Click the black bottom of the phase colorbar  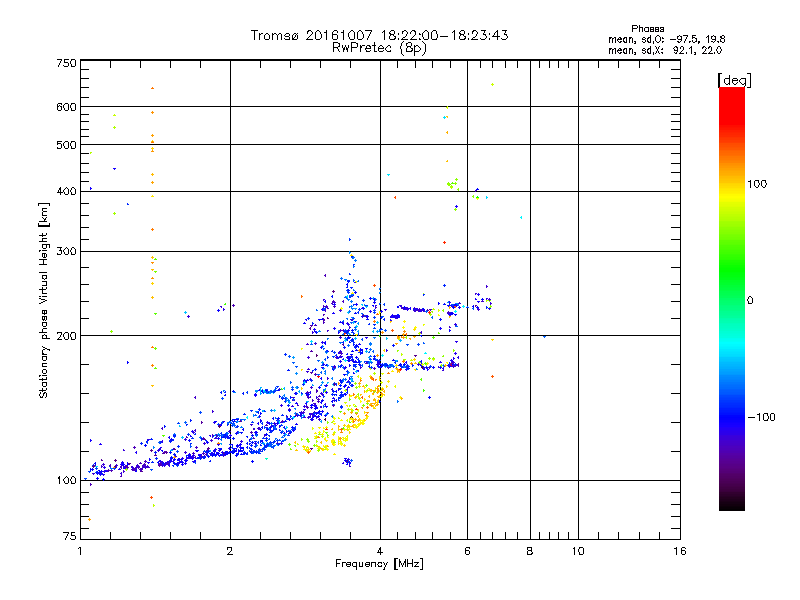(732, 504)
